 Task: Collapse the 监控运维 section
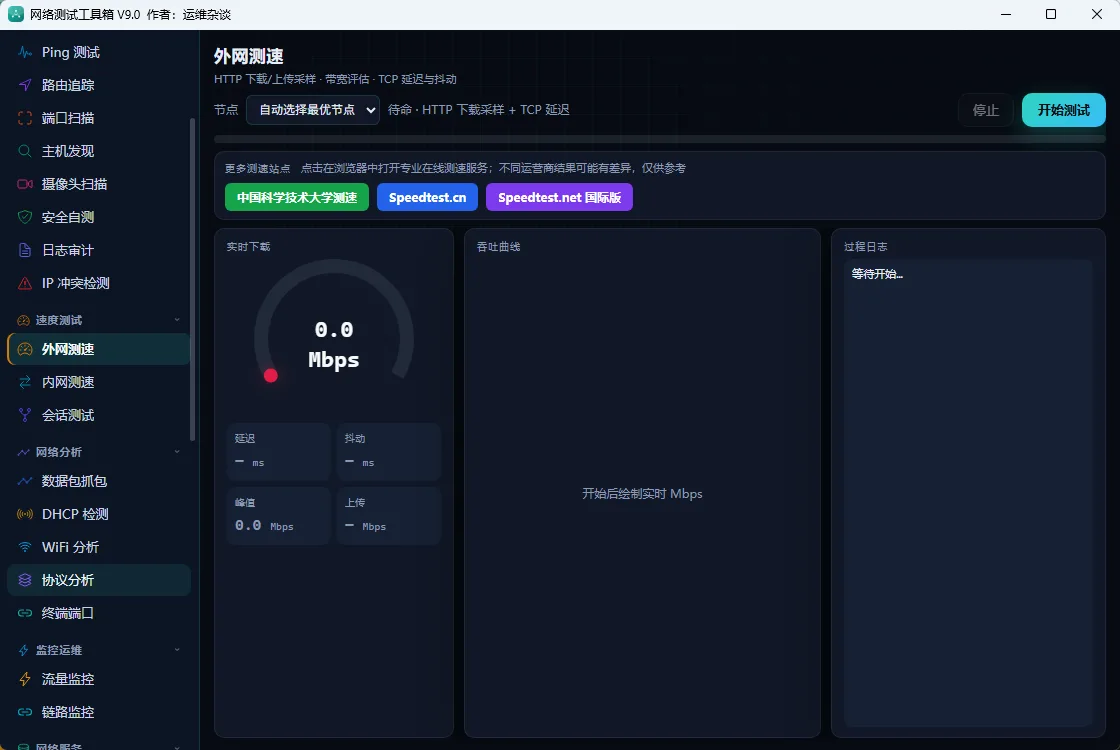(x=177, y=649)
